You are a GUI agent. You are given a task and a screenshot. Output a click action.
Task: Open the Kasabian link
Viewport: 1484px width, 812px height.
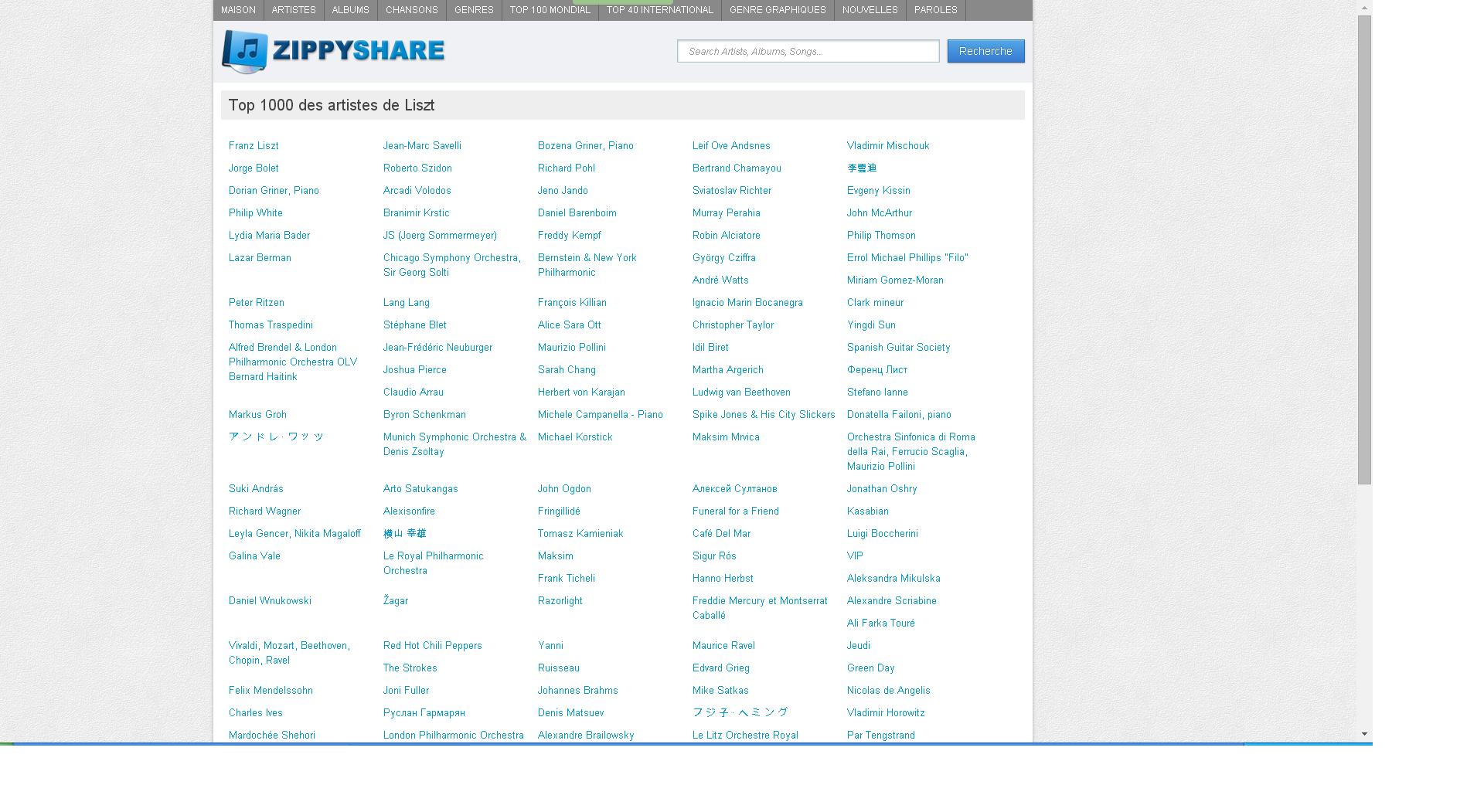point(868,511)
